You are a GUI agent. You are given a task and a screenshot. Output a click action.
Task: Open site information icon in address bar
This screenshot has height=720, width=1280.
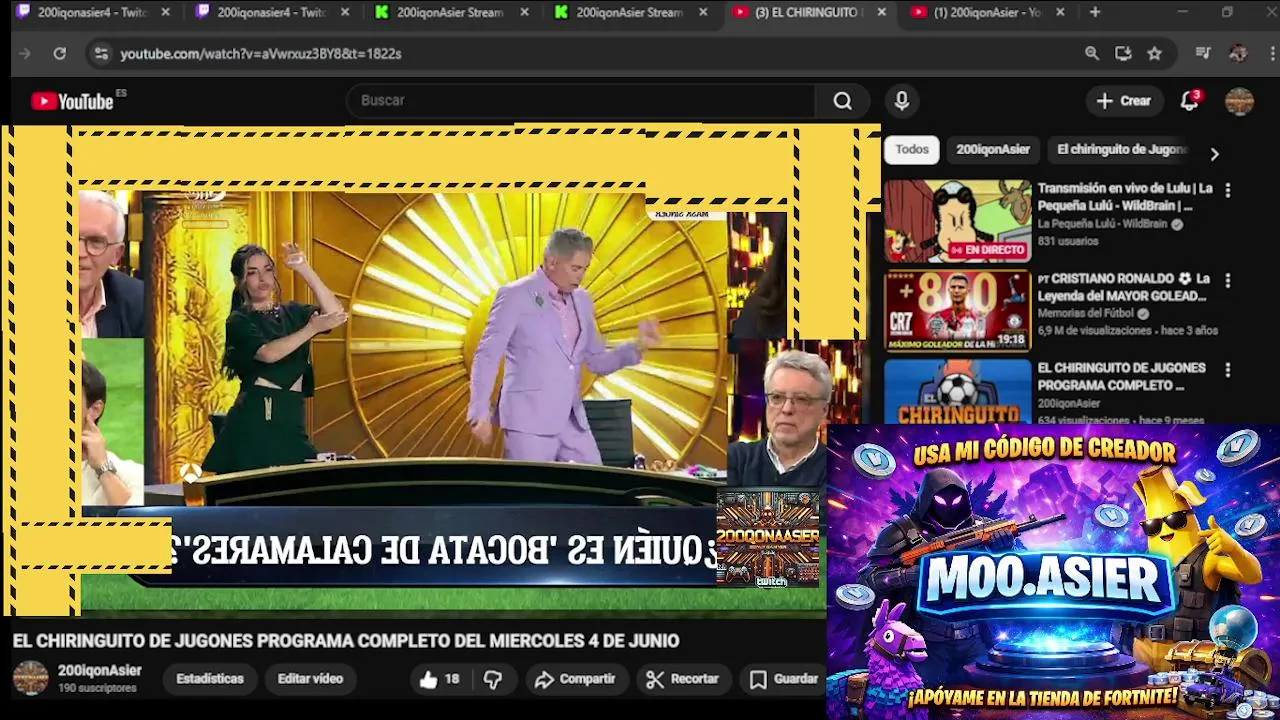(101, 53)
